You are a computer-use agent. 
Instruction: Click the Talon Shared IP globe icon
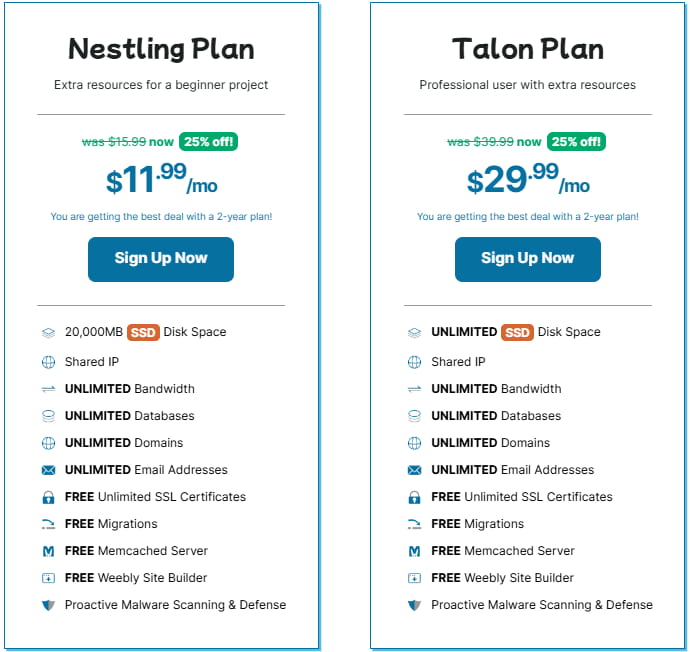(x=415, y=362)
